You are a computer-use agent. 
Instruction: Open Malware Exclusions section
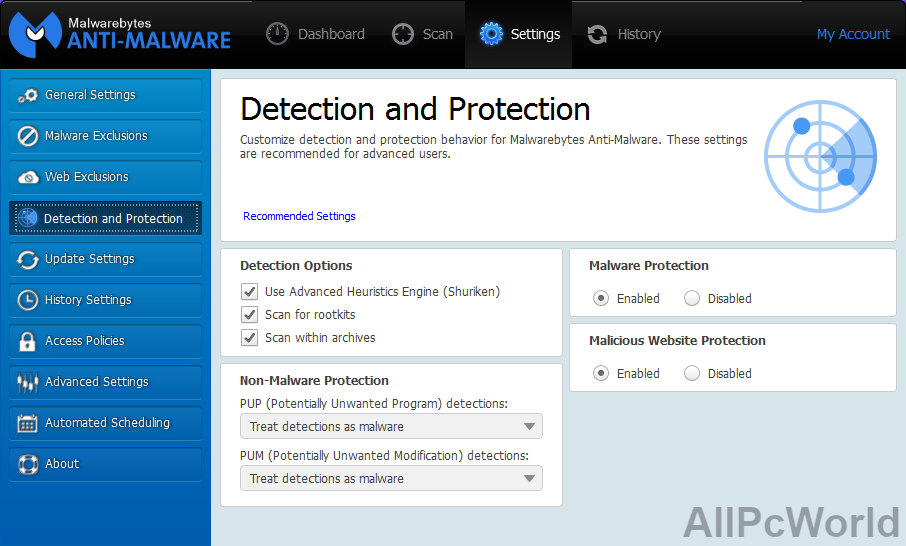coord(106,136)
